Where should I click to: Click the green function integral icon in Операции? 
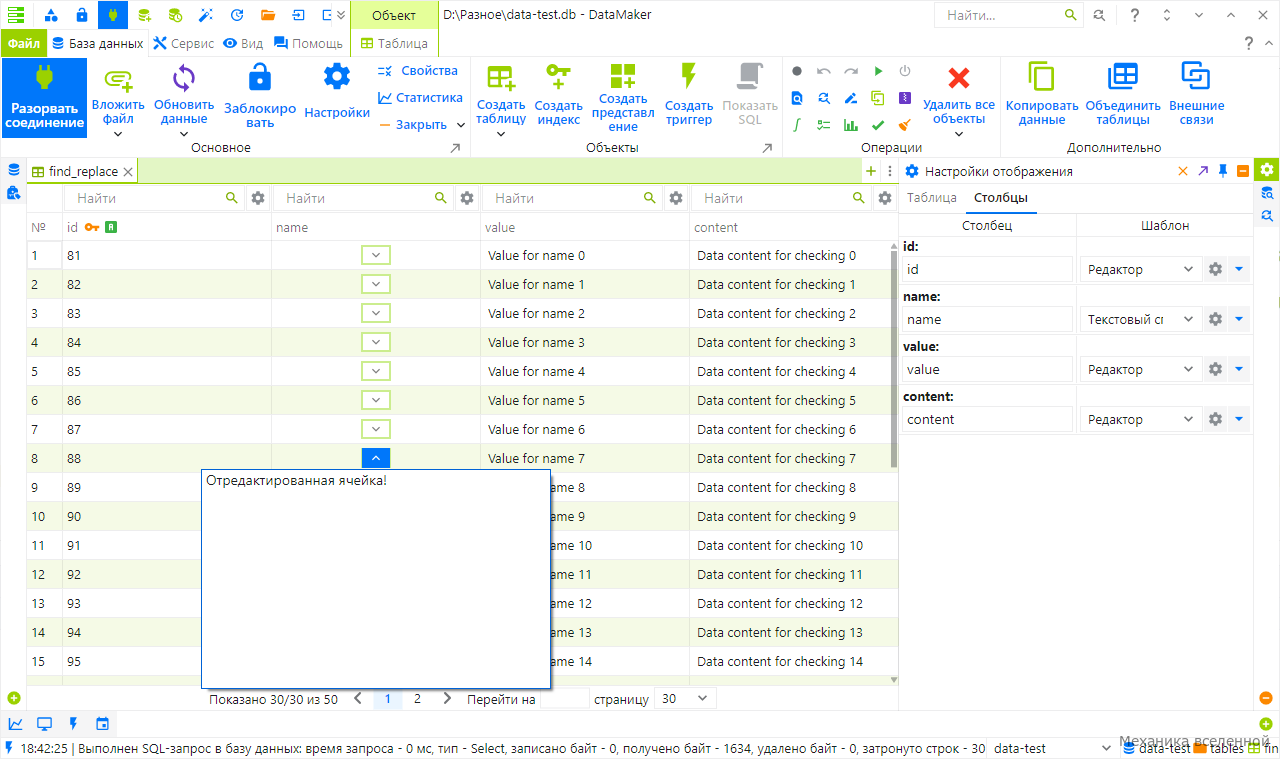797,125
